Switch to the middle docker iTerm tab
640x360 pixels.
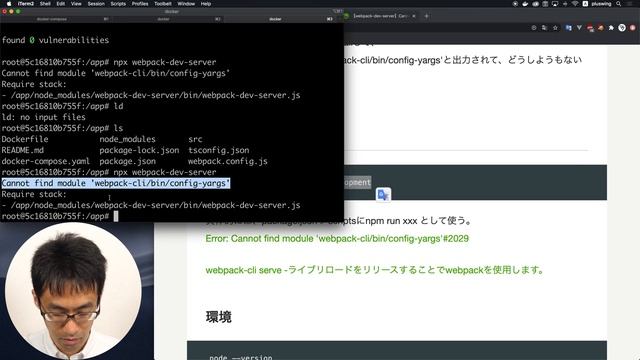pos(163,19)
